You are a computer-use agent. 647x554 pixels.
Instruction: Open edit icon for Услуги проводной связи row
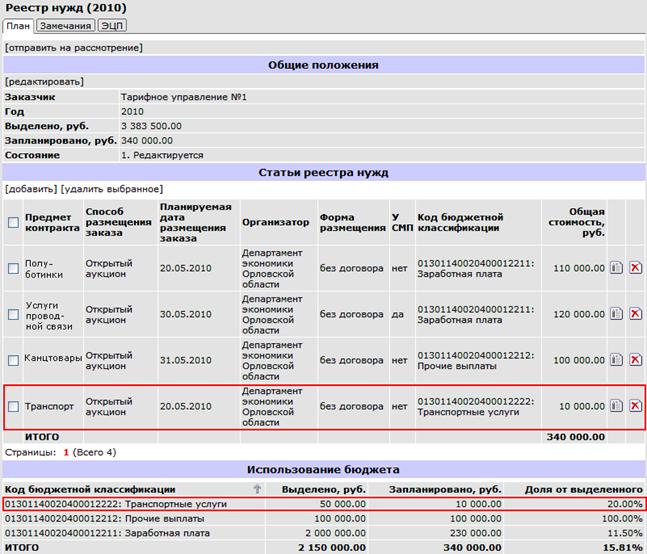pos(616,314)
